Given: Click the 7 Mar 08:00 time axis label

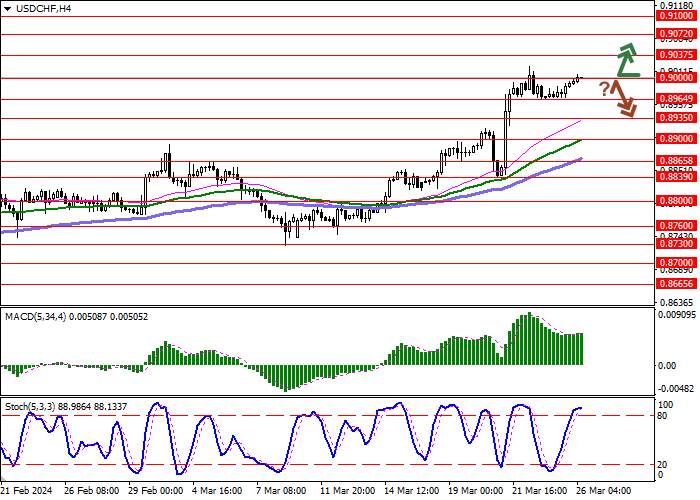Looking at the screenshot, I should click(281, 491).
